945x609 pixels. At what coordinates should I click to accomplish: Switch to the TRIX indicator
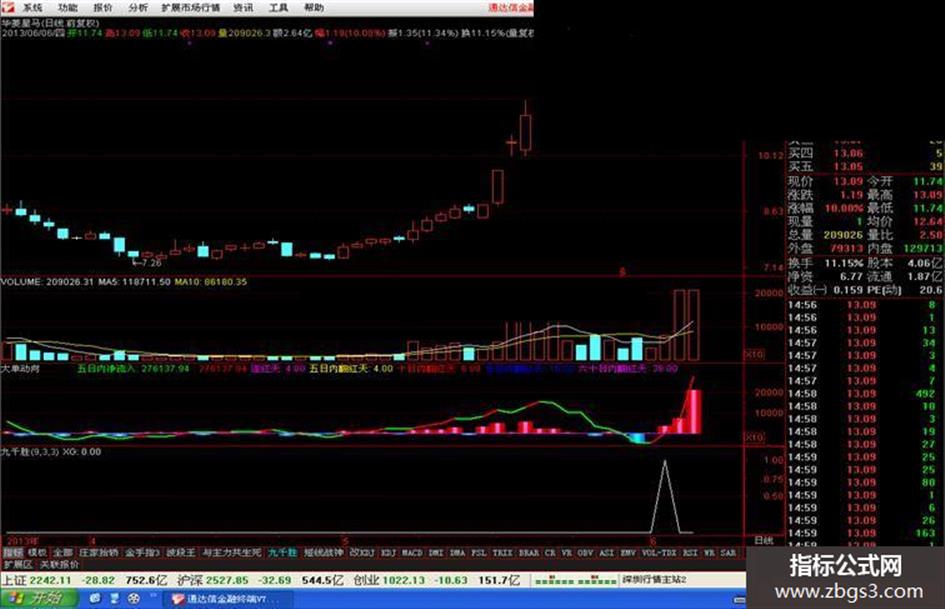(x=503, y=552)
